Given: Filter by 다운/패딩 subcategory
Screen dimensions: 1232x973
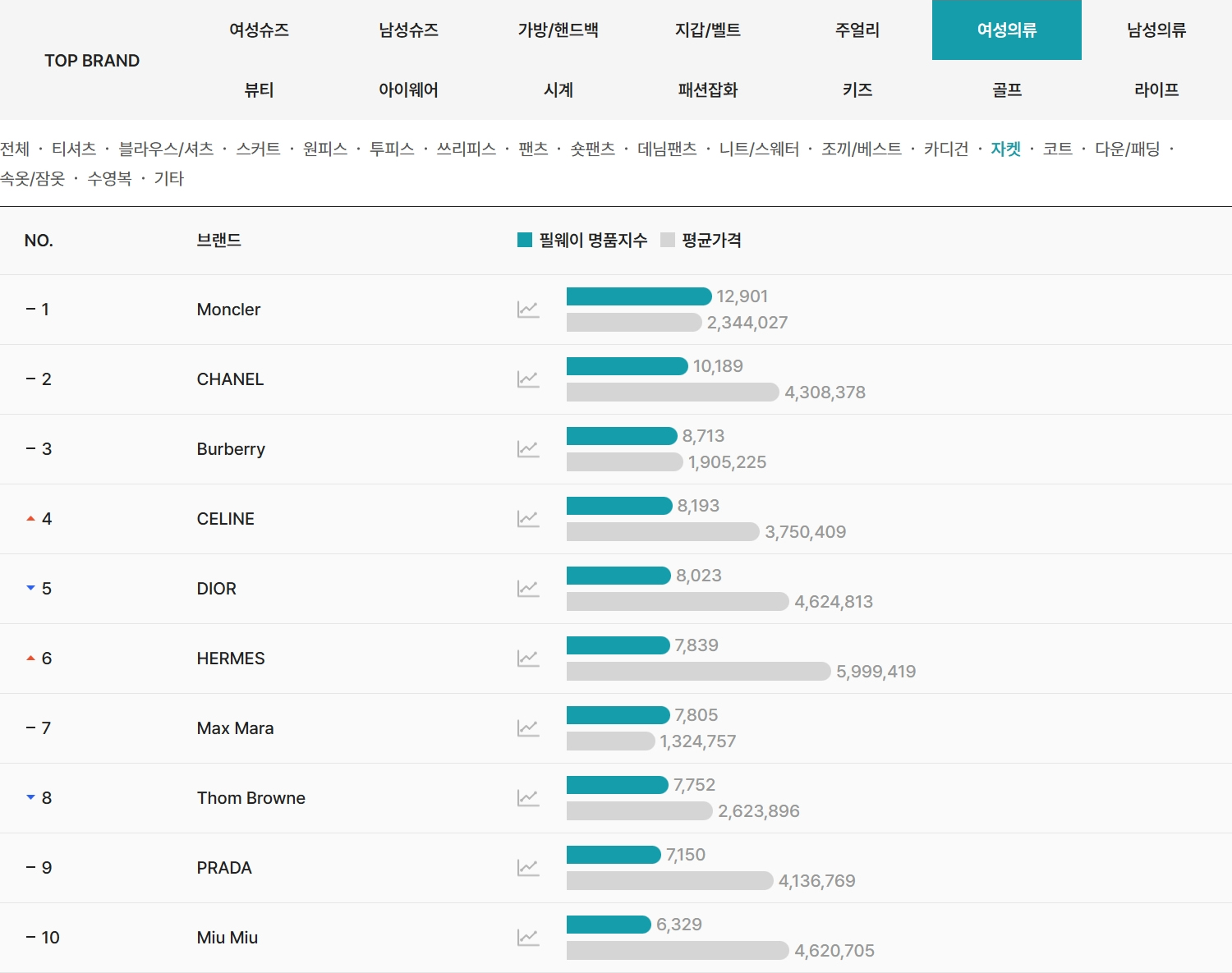Looking at the screenshot, I should (x=1128, y=149).
